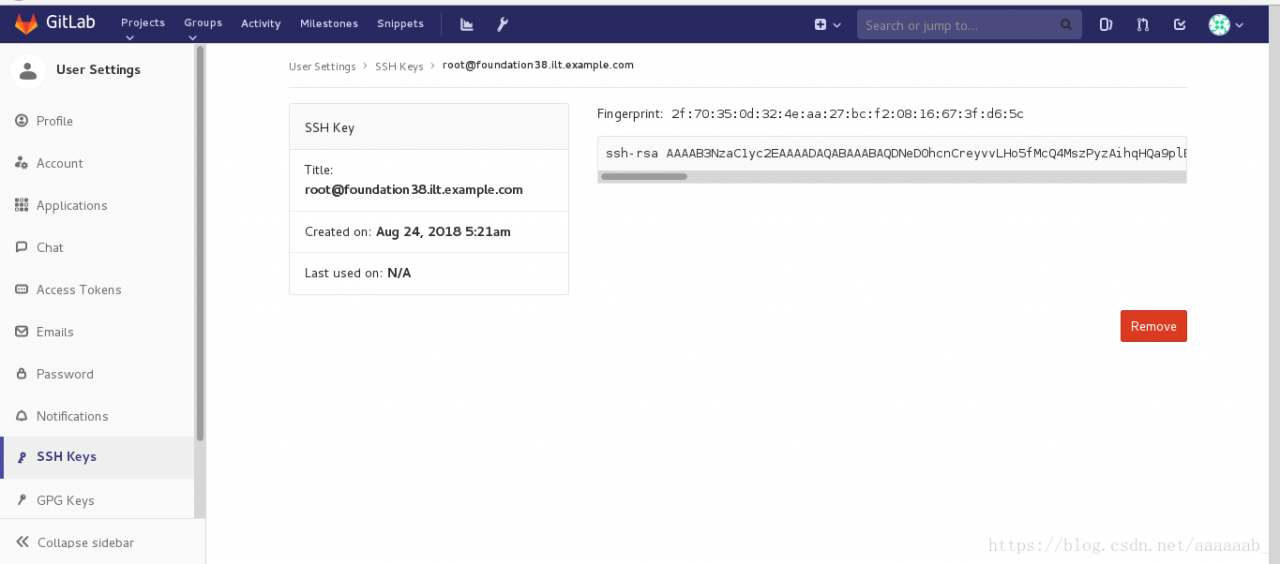The height and width of the screenshot is (564, 1280).
Task: Click the sidebar vertical scrollbar
Action: click(200, 243)
